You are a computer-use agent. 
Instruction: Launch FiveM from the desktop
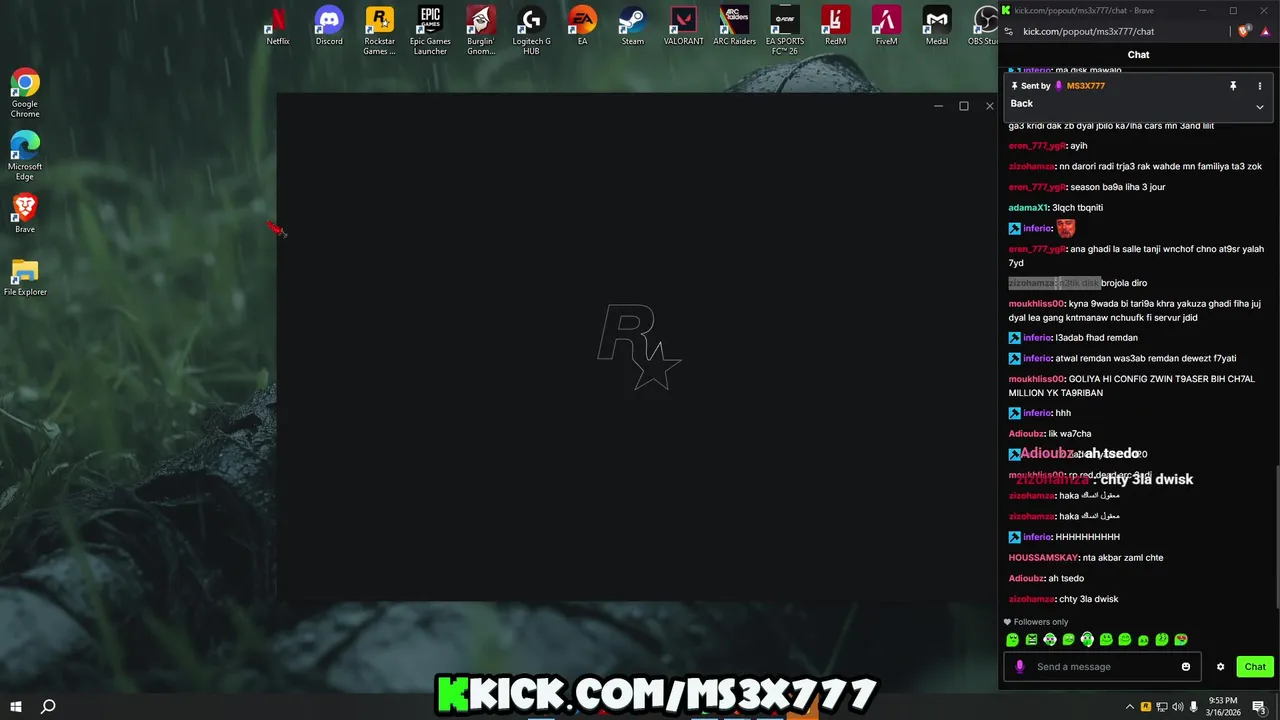coord(886,27)
